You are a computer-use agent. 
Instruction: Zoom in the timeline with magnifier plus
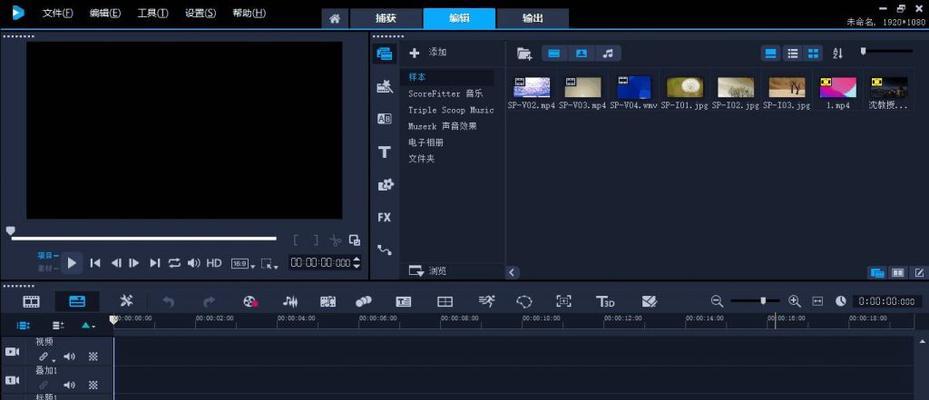795,302
